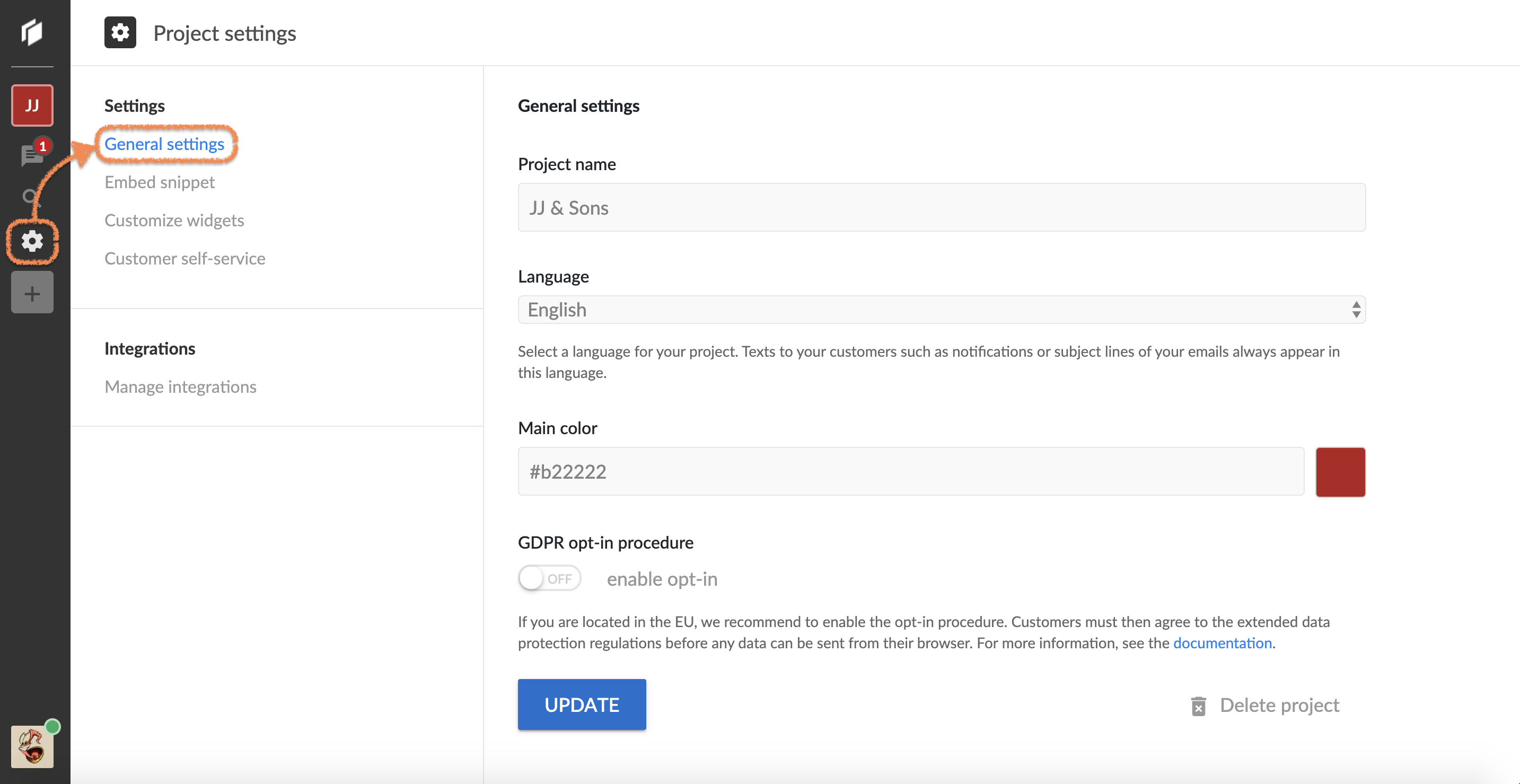Screen dimensions: 1520x784
Task: Select Customize widgets in settings menu
Action: point(174,221)
